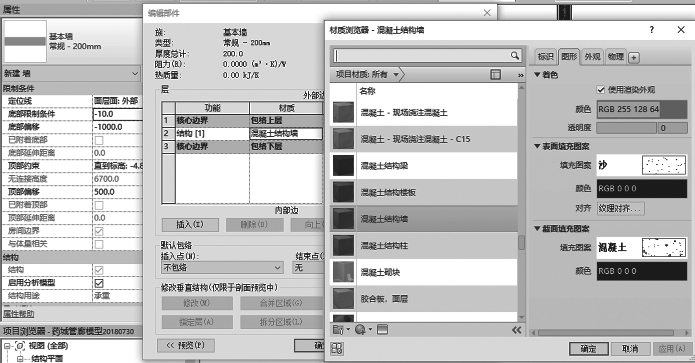
Task: Click the 确定 button in material browser
Action: [589, 349]
